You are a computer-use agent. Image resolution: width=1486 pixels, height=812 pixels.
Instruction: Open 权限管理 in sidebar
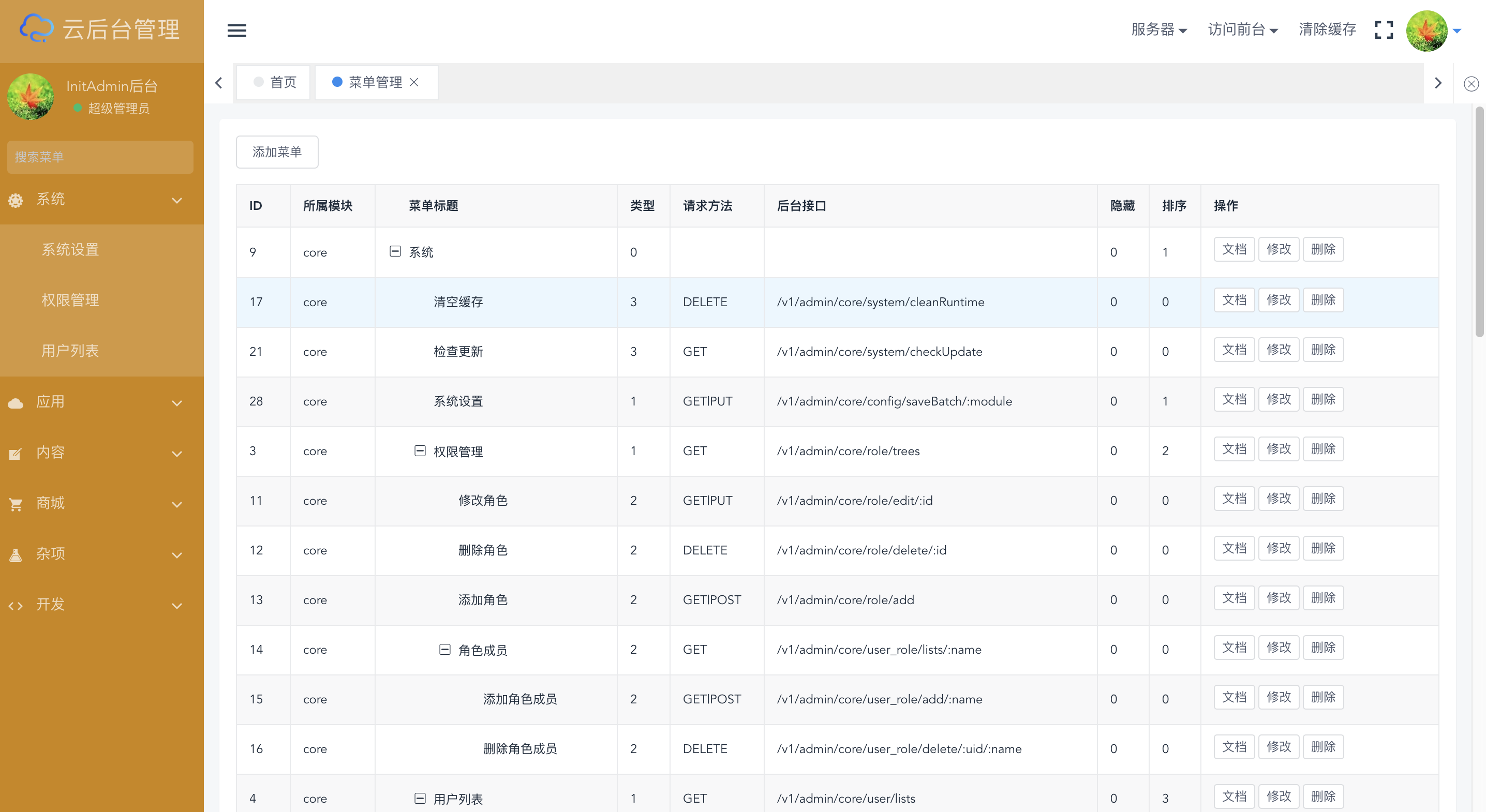(70, 300)
